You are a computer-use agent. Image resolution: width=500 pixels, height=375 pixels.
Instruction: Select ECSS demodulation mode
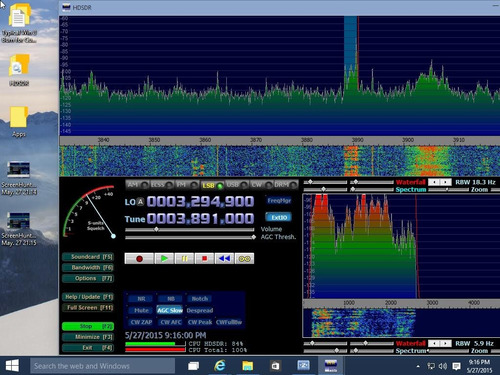(162, 185)
